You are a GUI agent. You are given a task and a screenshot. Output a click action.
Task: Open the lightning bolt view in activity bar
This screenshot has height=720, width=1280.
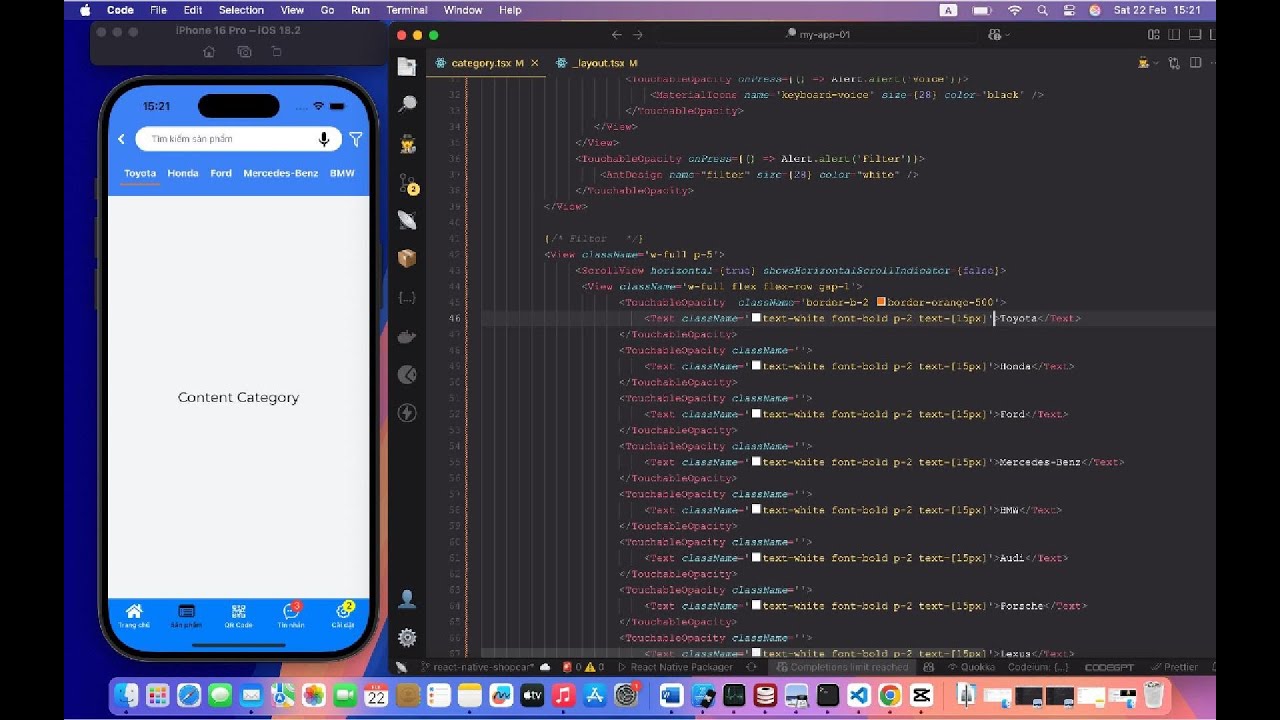[407, 412]
